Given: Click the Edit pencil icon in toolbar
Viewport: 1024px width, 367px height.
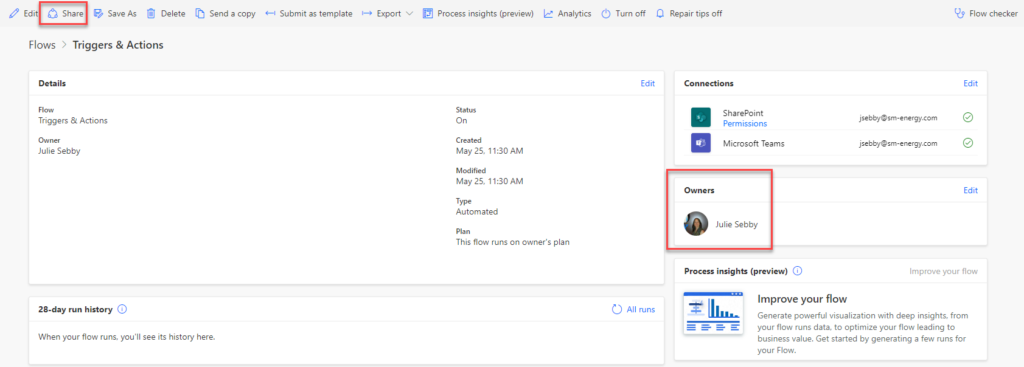Looking at the screenshot, I should point(14,13).
